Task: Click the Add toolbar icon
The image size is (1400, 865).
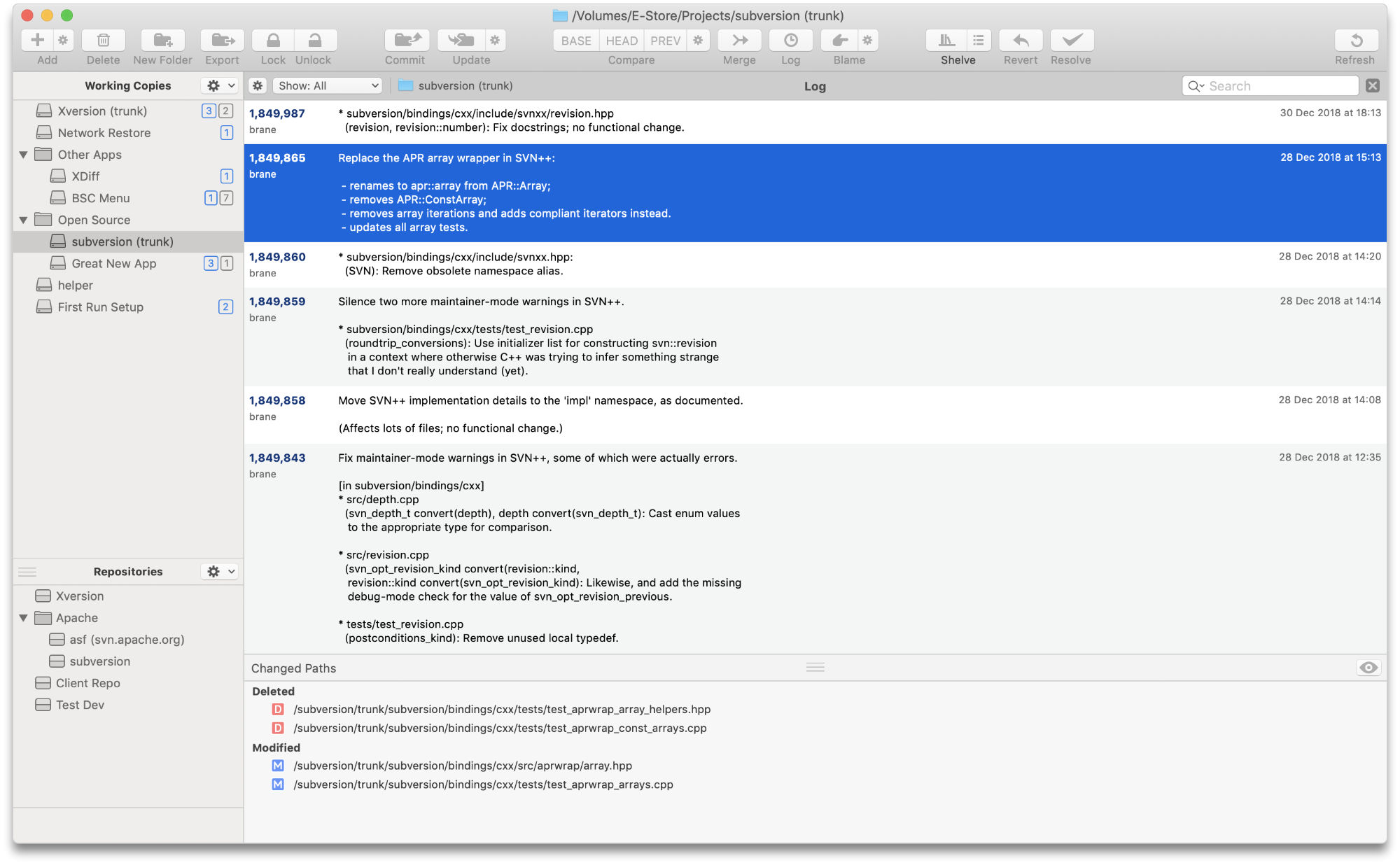Action: (38, 40)
